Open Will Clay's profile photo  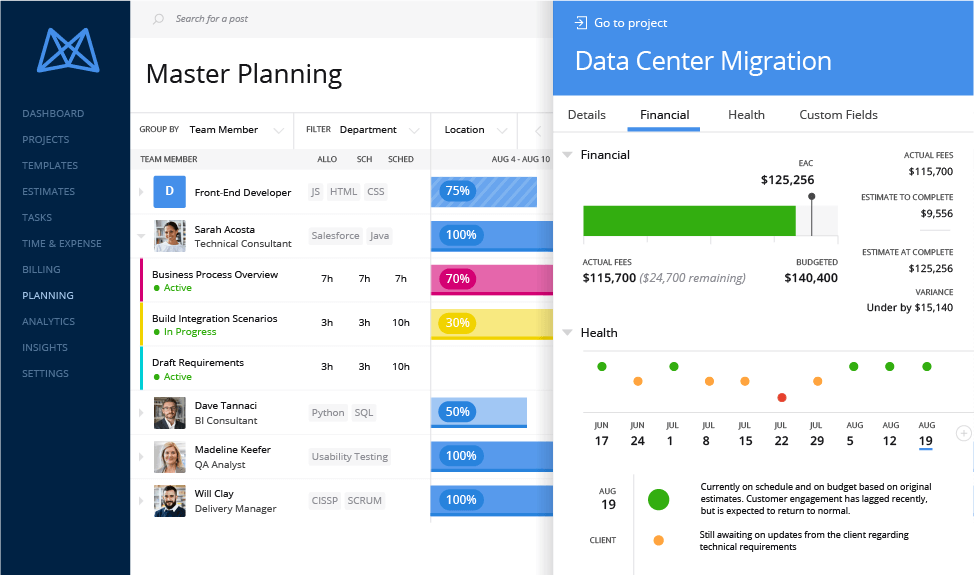click(170, 501)
